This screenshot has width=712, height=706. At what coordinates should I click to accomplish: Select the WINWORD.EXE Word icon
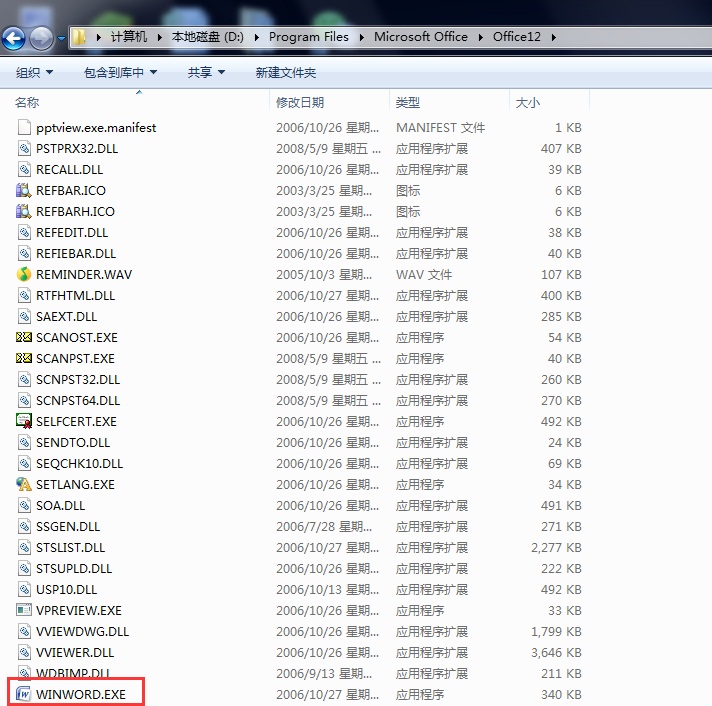pyautogui.click(x=23, y=694)
